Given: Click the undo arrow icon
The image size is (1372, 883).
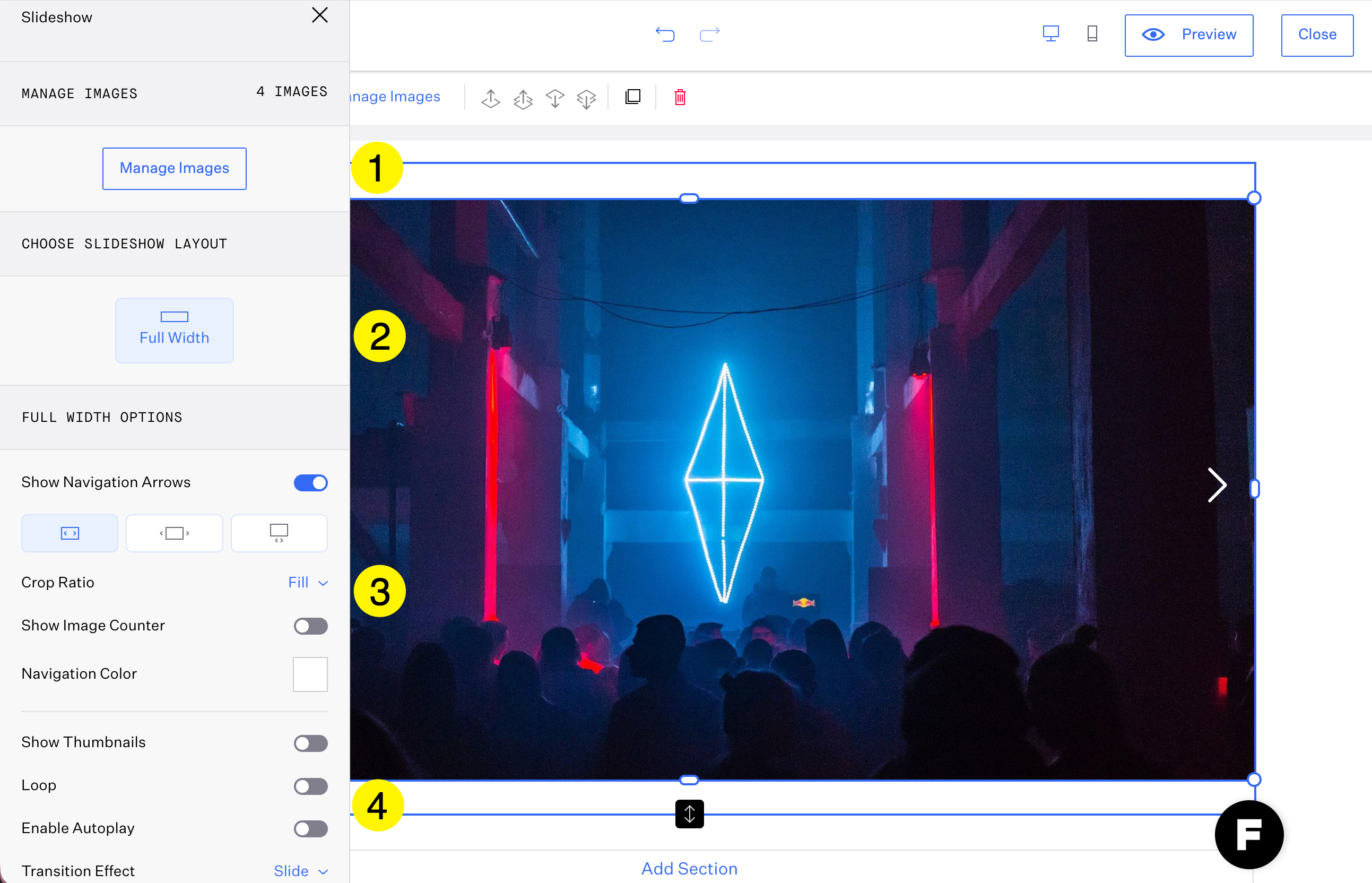Looking at the screenshot, I should pos(665,34).
